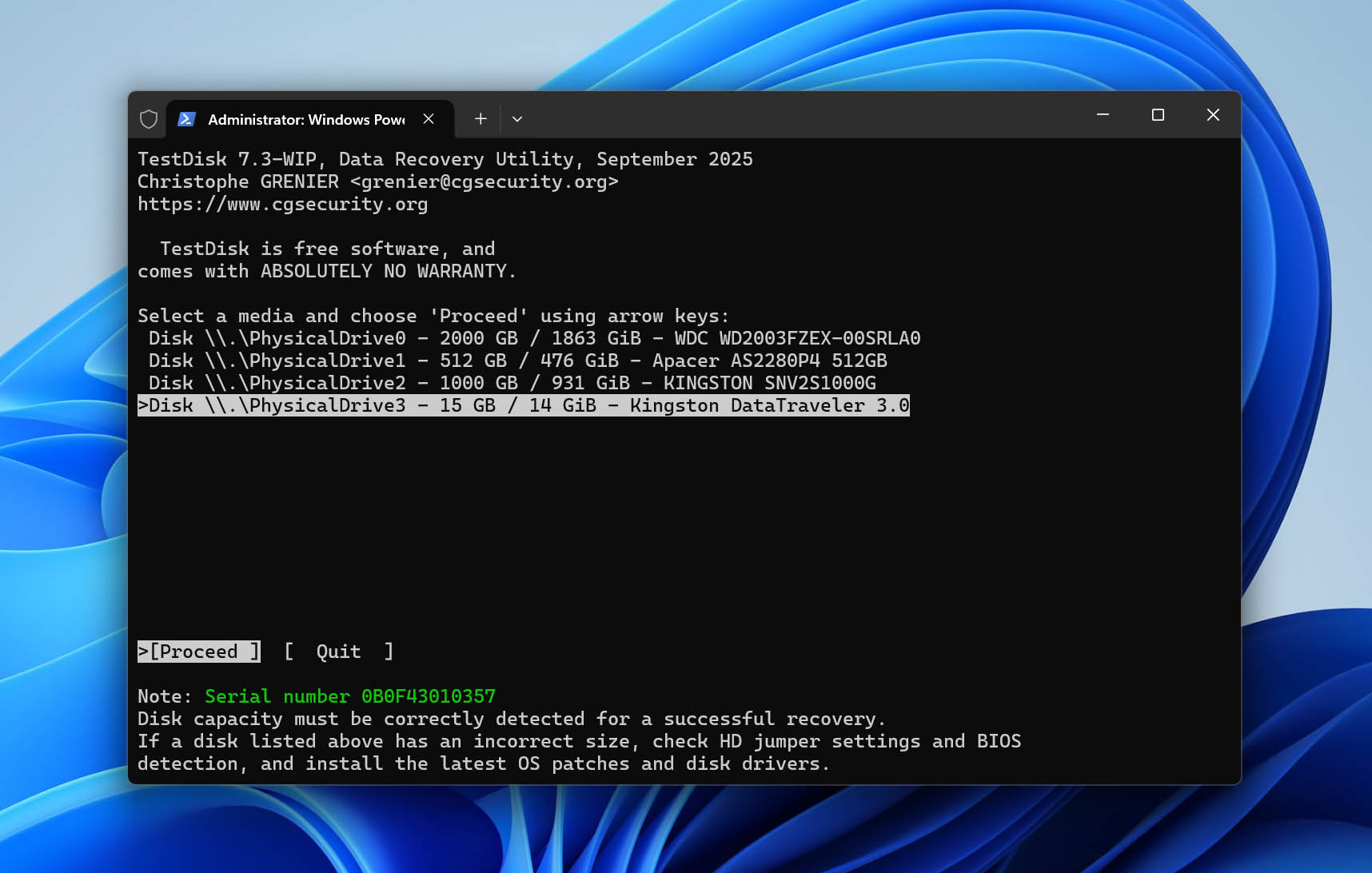Choose the Proceed option

pos(199,652)
